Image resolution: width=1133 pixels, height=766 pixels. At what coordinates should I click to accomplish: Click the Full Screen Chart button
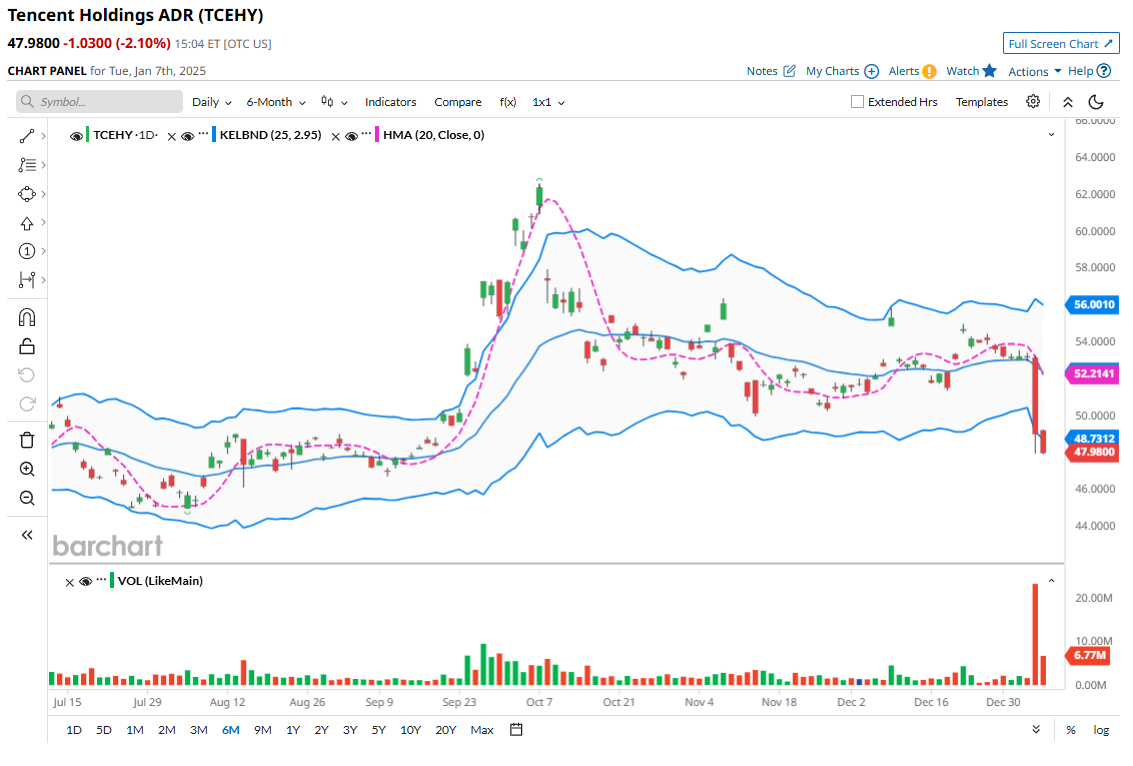click(1061, 44)
